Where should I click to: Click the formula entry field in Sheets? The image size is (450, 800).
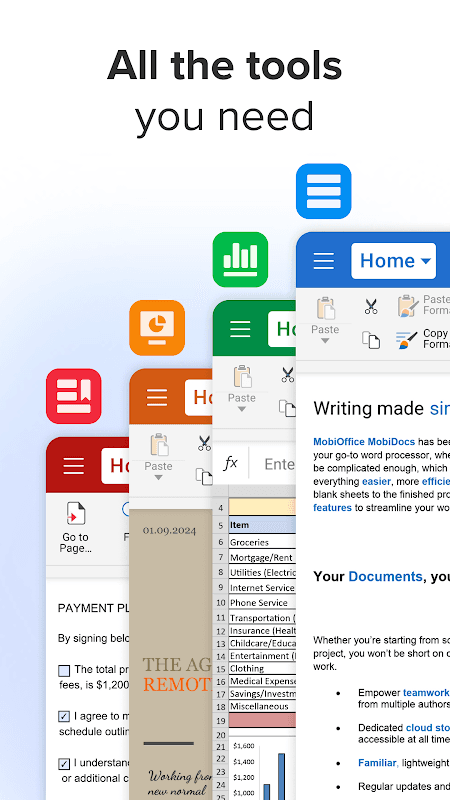(273, 464)
